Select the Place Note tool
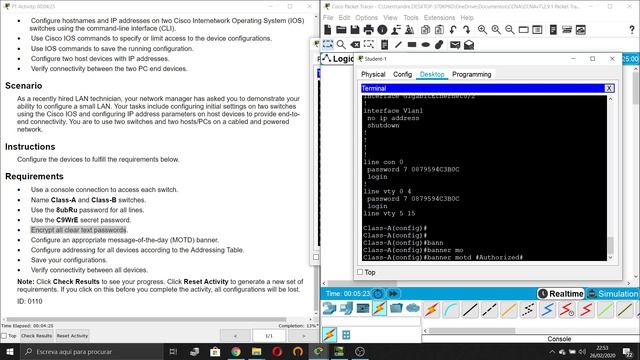640x360 pixels. pos(384,44)
